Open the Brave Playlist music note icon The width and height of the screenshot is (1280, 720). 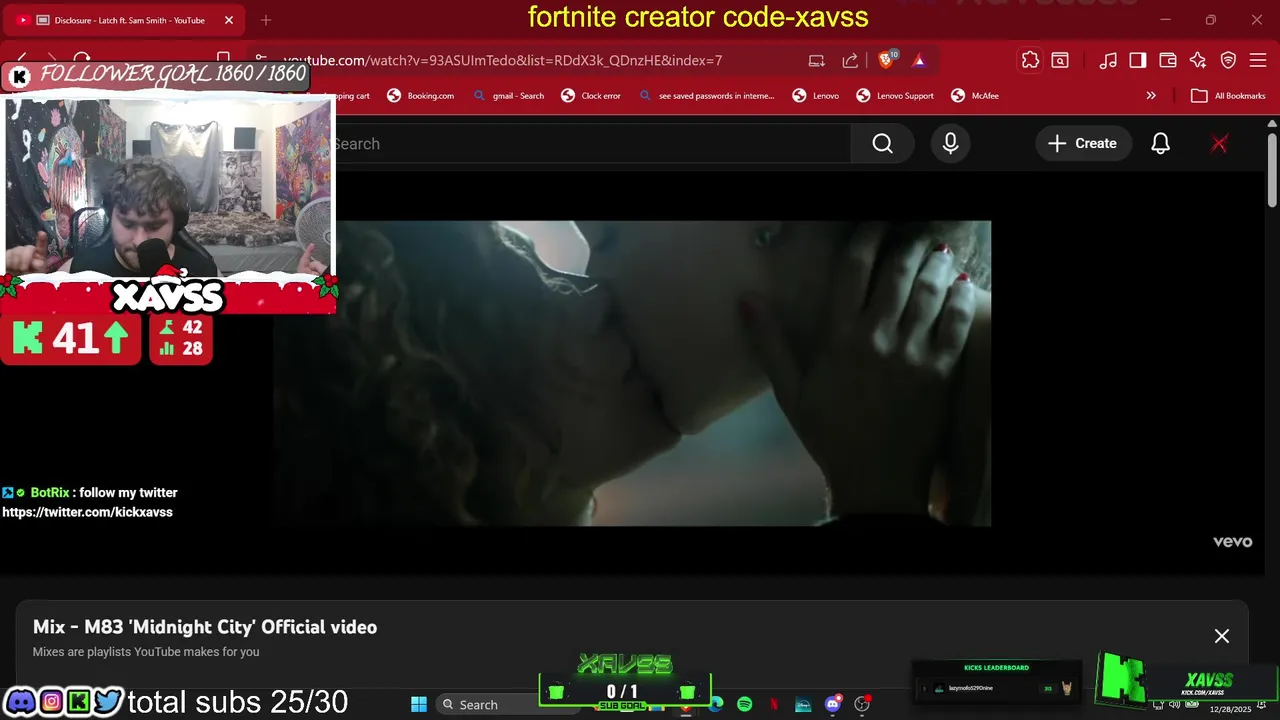pos(1108,60)
